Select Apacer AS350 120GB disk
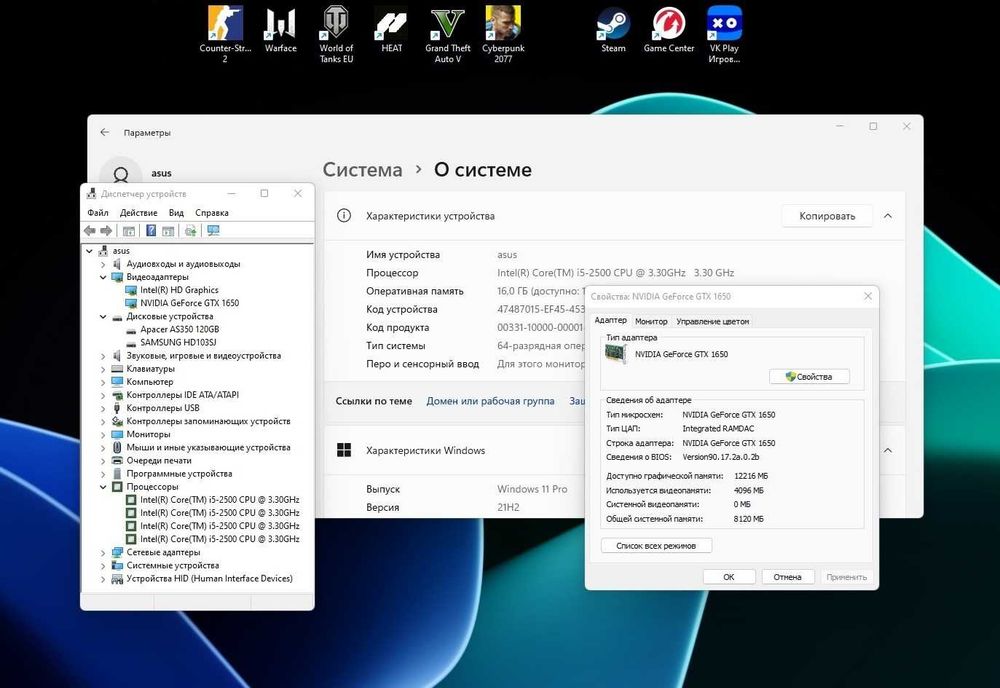Screen dimensions: 1000x688 (179, 329)
